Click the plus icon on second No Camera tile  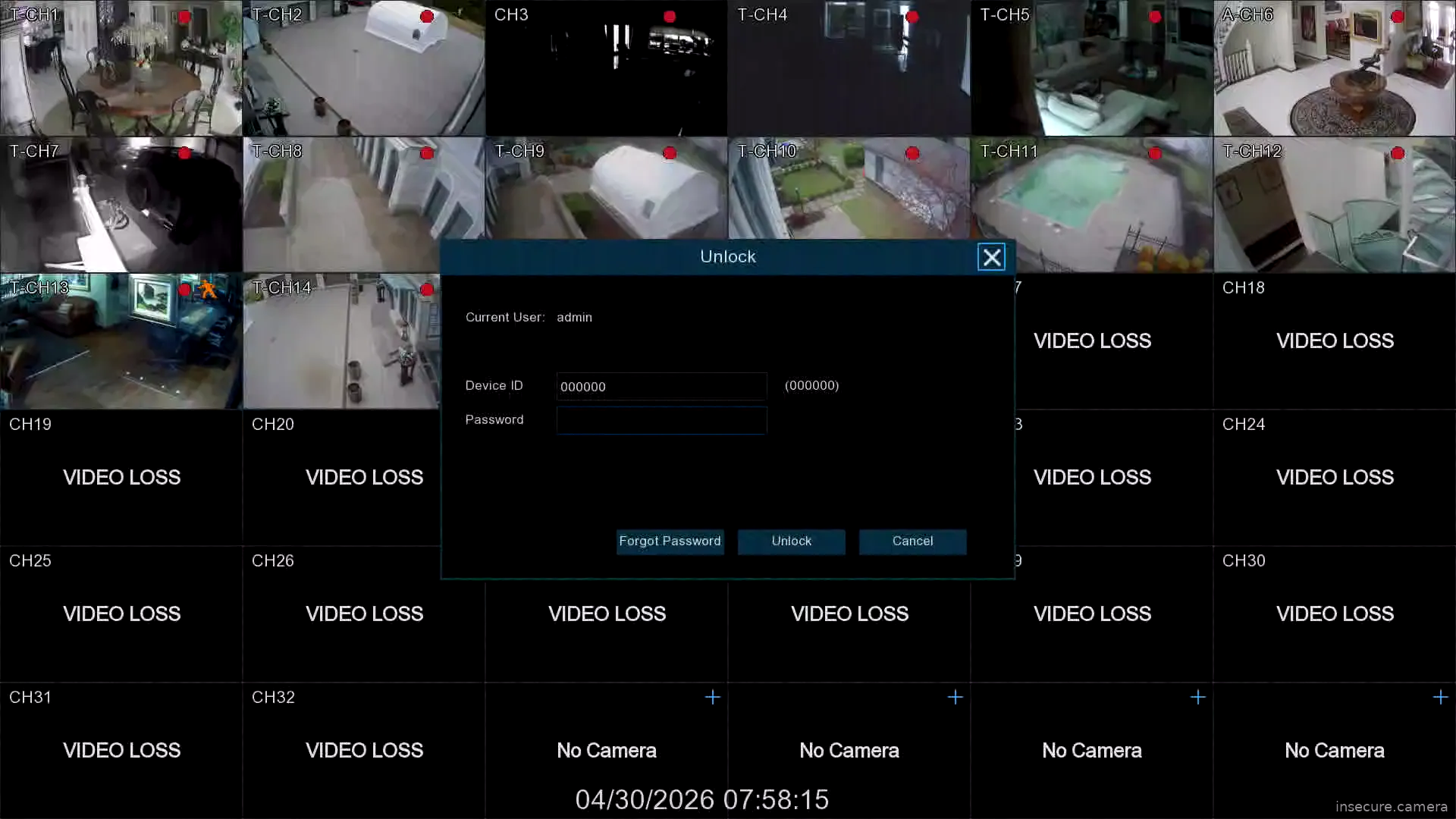click(x=955, y=697)
